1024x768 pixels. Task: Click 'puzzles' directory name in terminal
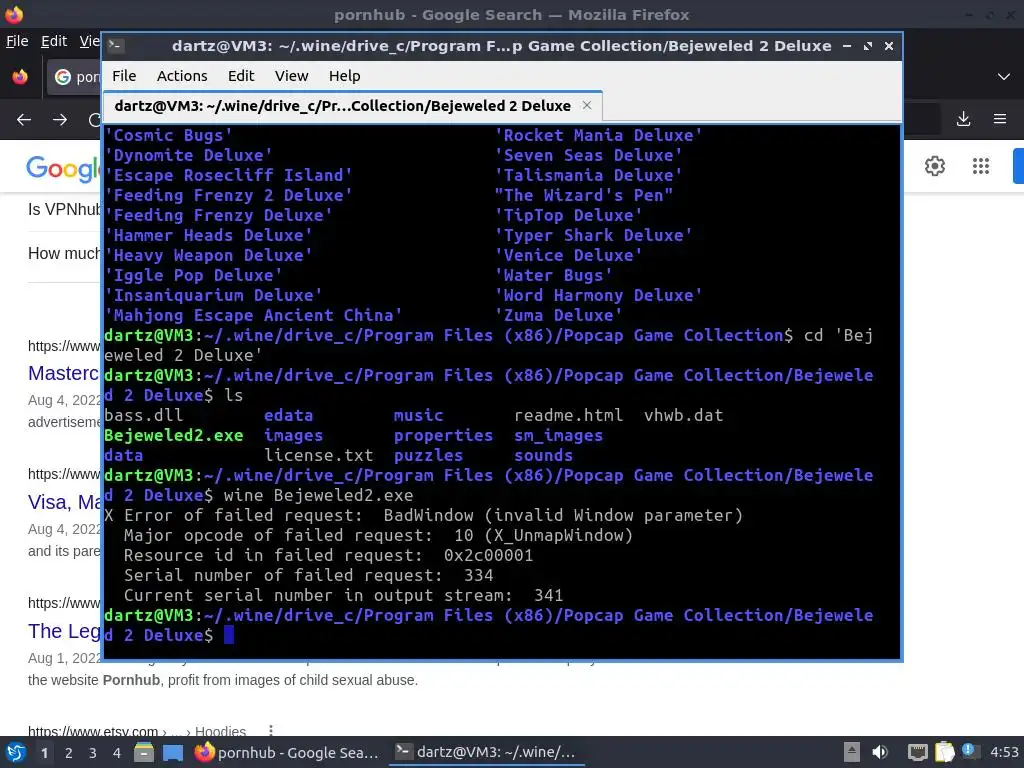428,455
